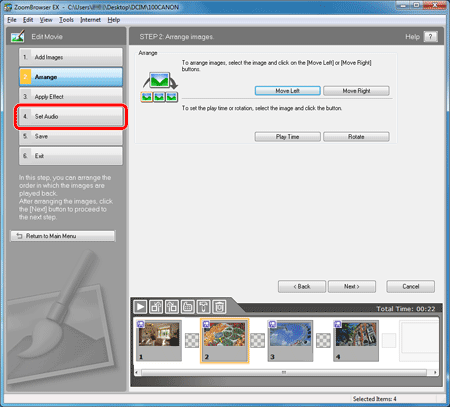Go to step 4 Set Audio
Screen dimensions: 450x407
pos(71,116)
